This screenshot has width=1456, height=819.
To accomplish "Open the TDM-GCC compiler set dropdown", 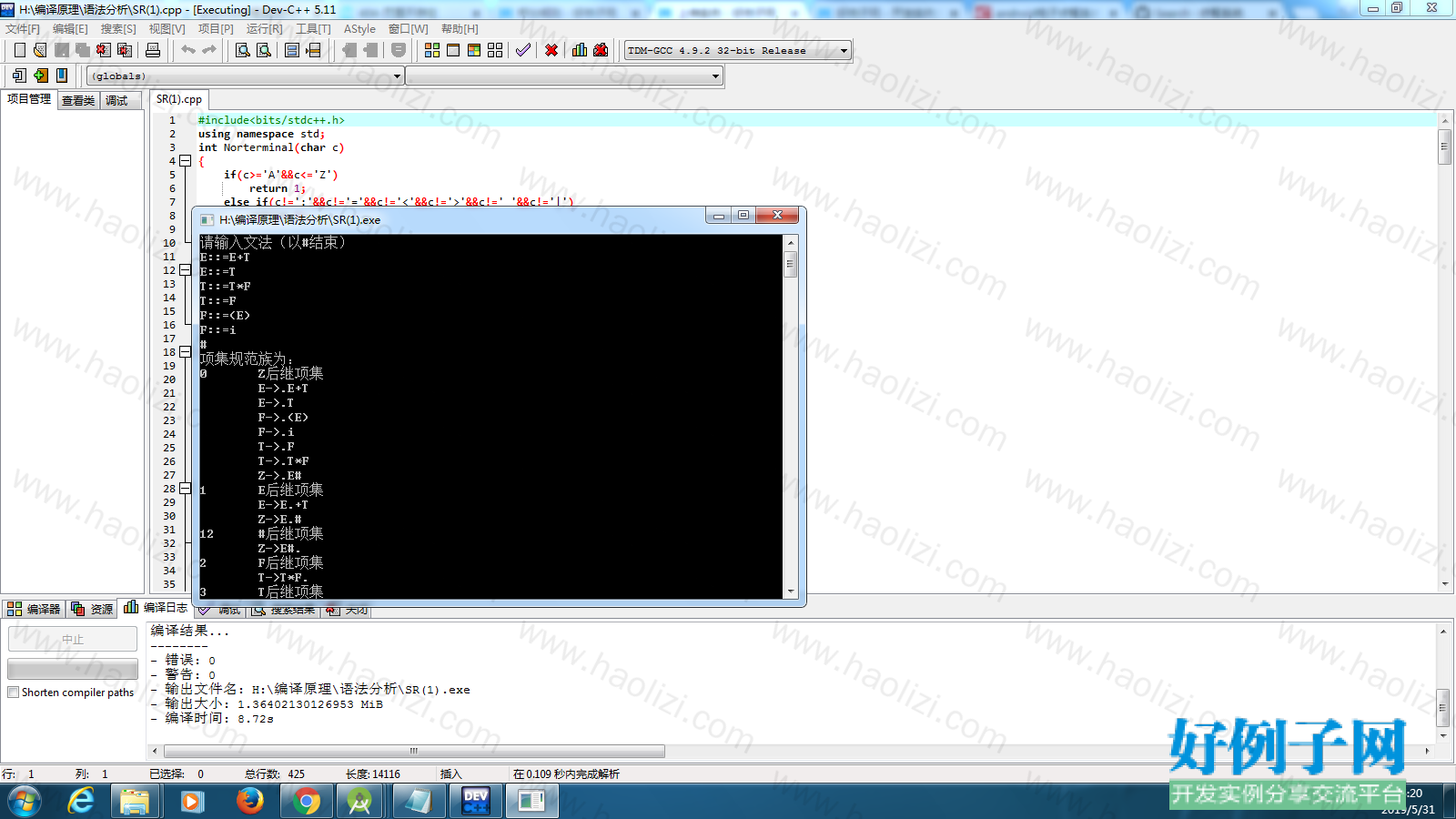I will 738,51.
